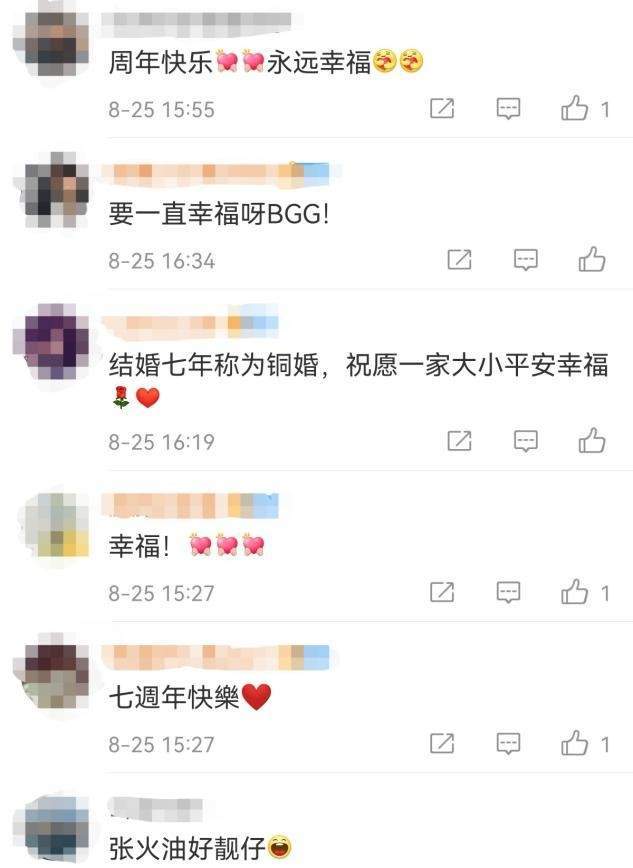Repost the 要一直幸福呀BGG comment
This screenshot has height=868, width=633.
click(459, 259)
